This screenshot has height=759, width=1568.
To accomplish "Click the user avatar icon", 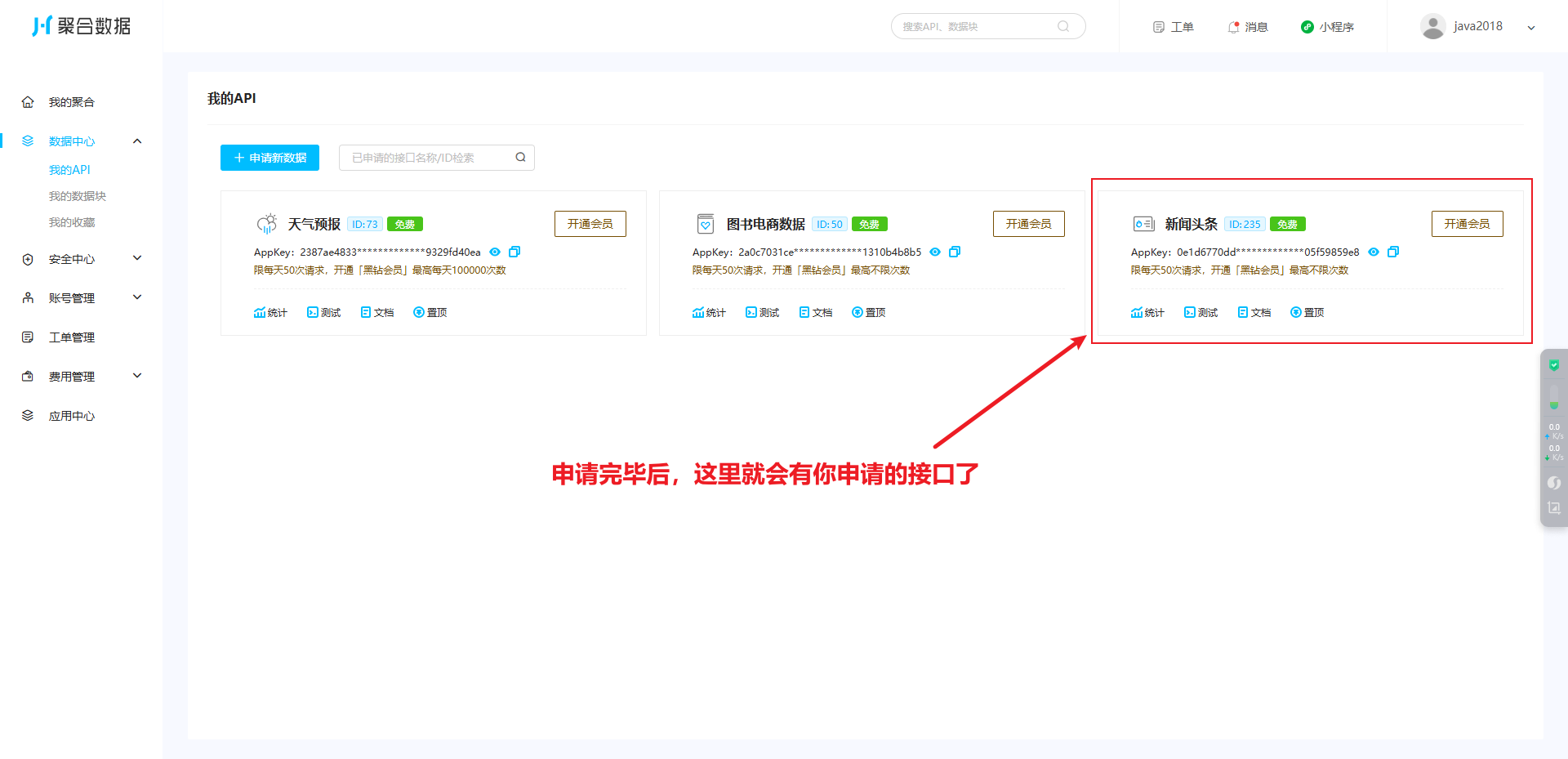I will point(1433,26).
